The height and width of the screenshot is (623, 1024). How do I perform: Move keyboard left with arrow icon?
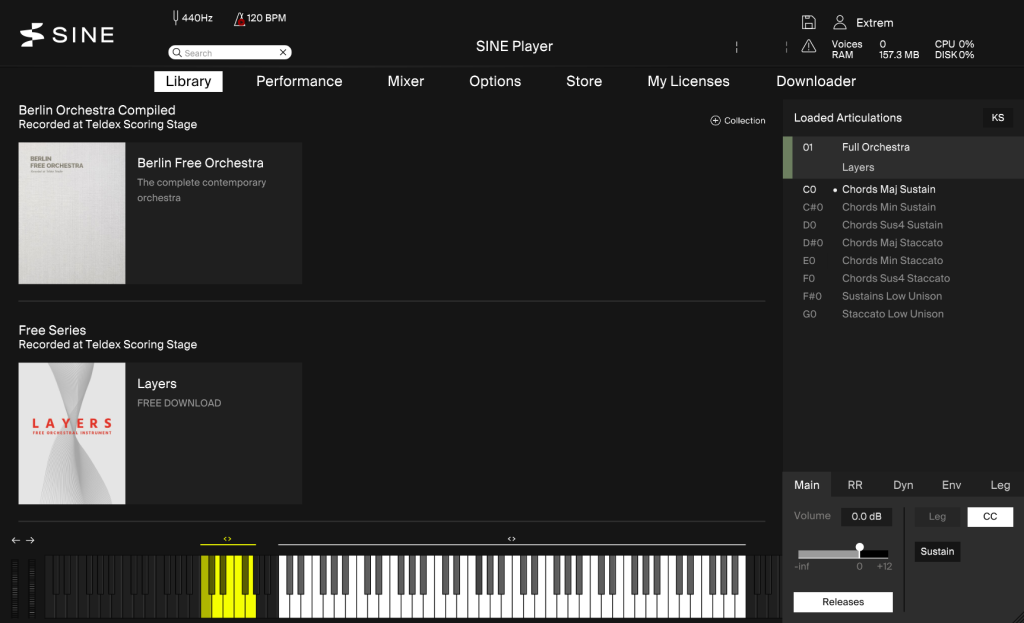[x=16, y=540]
